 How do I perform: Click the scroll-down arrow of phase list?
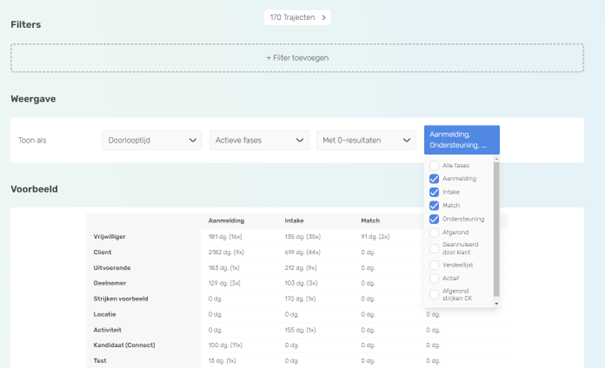496,304
